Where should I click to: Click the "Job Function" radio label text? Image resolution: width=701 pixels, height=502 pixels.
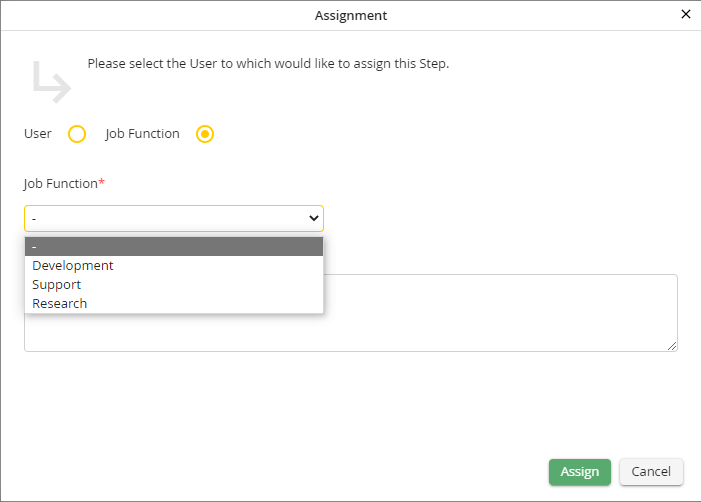pos(142,134)
